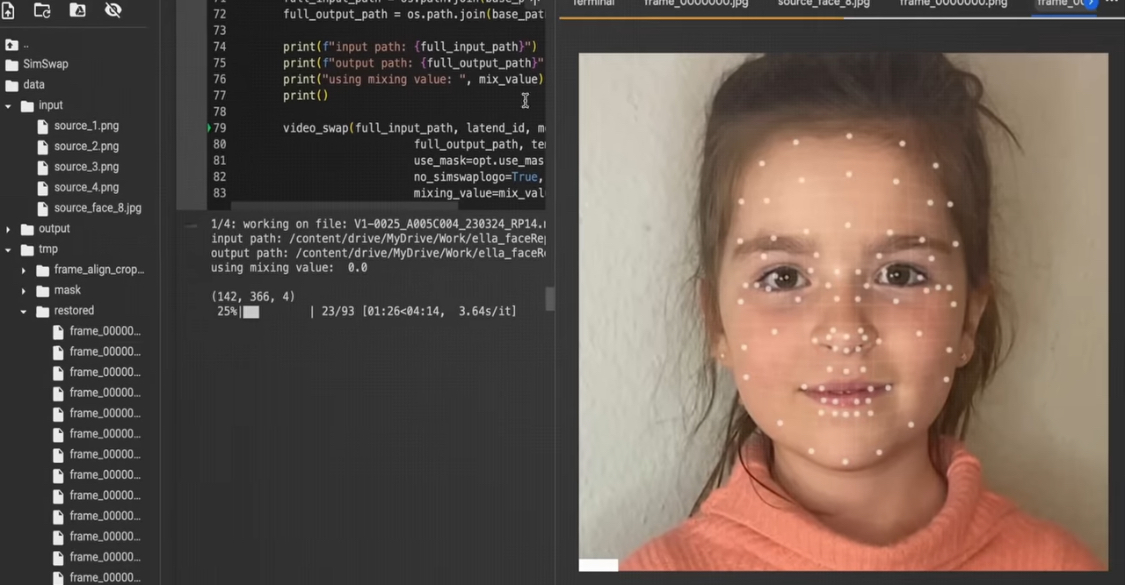Select the data folder

(34, 85)
